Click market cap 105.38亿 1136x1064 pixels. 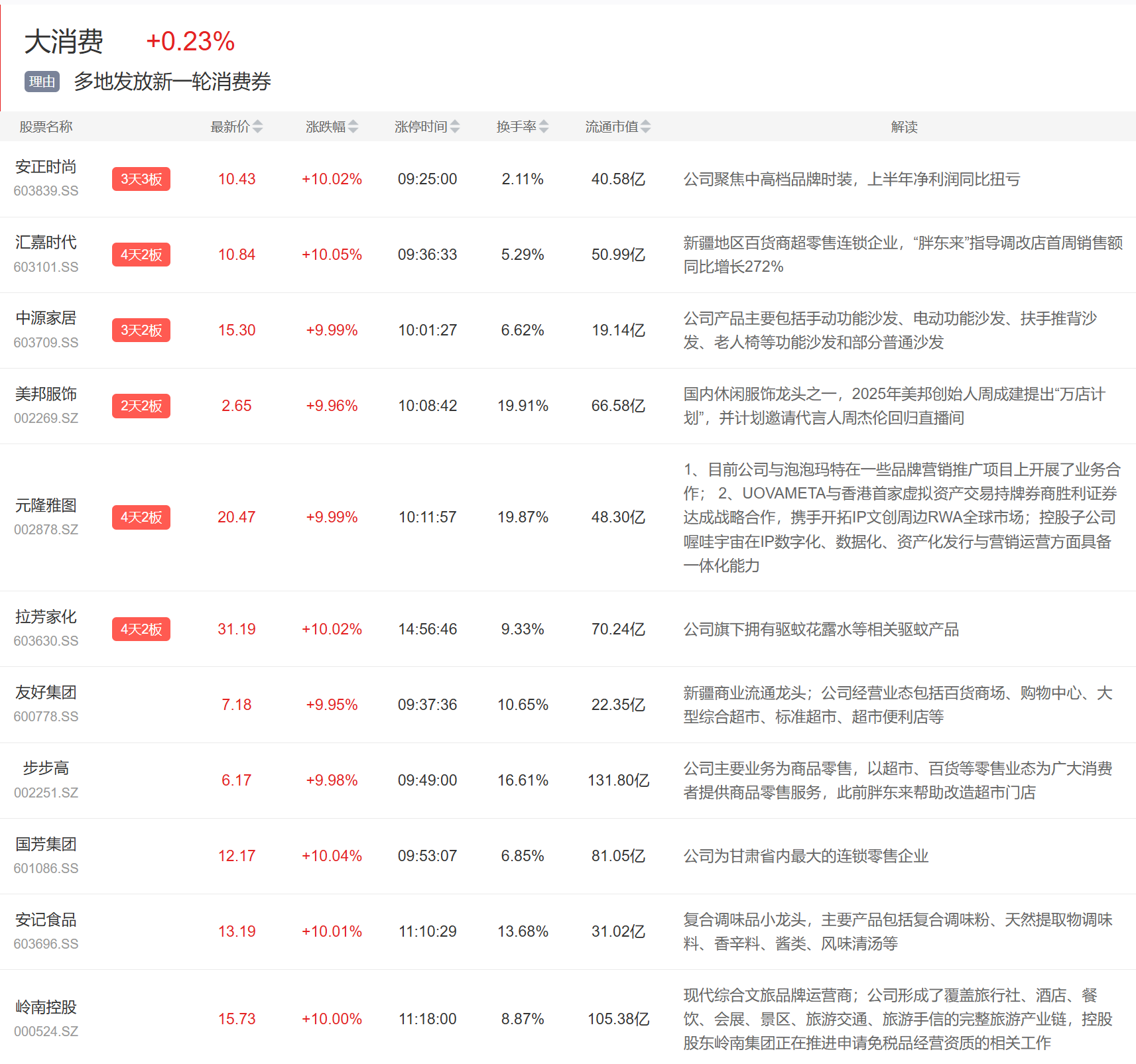click(619, 1019)
